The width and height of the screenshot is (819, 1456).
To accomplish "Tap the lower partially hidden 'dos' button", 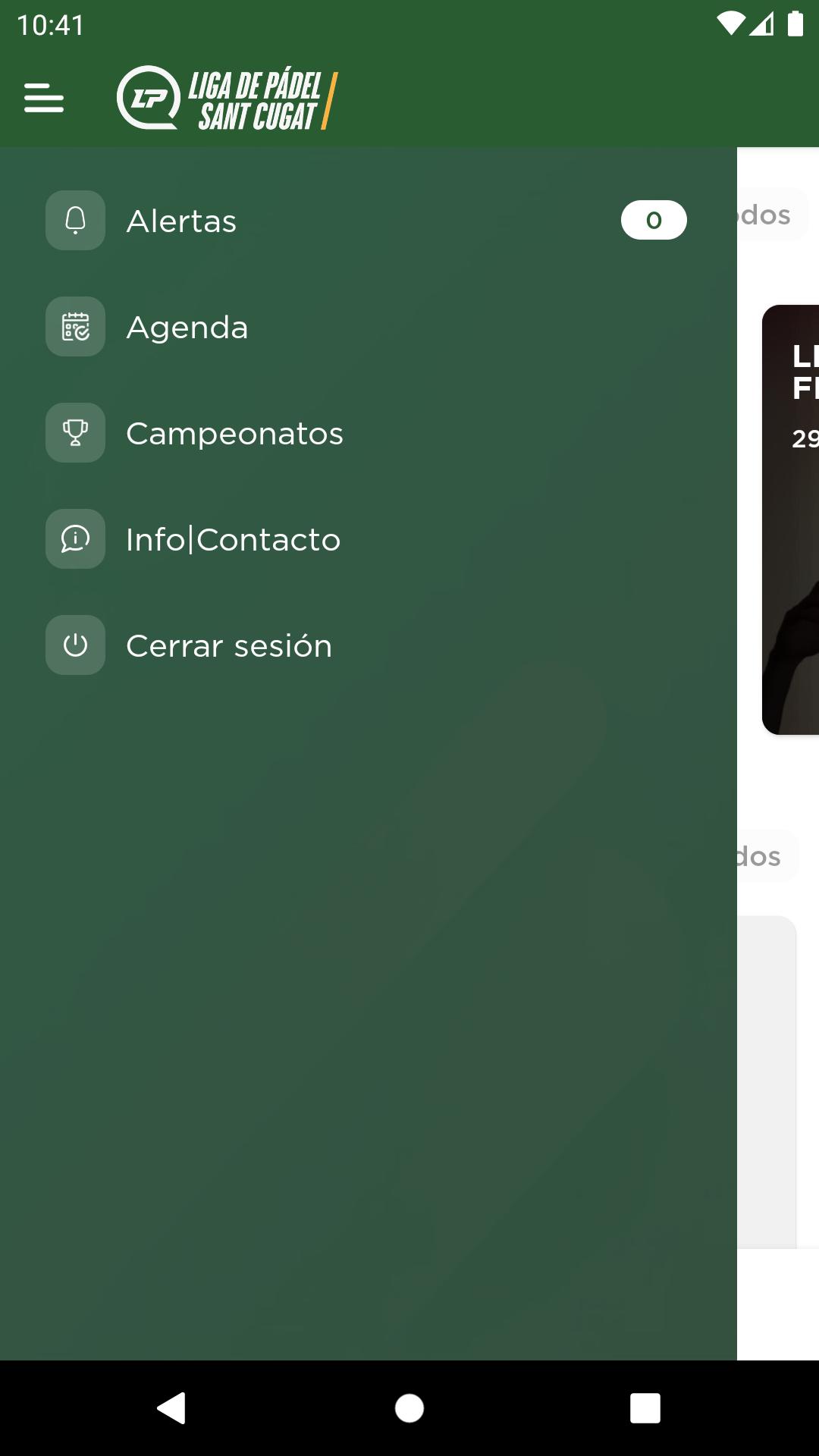I will 767,856.
